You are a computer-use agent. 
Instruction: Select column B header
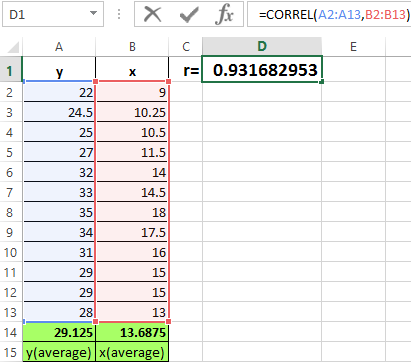tap(132, 47)
